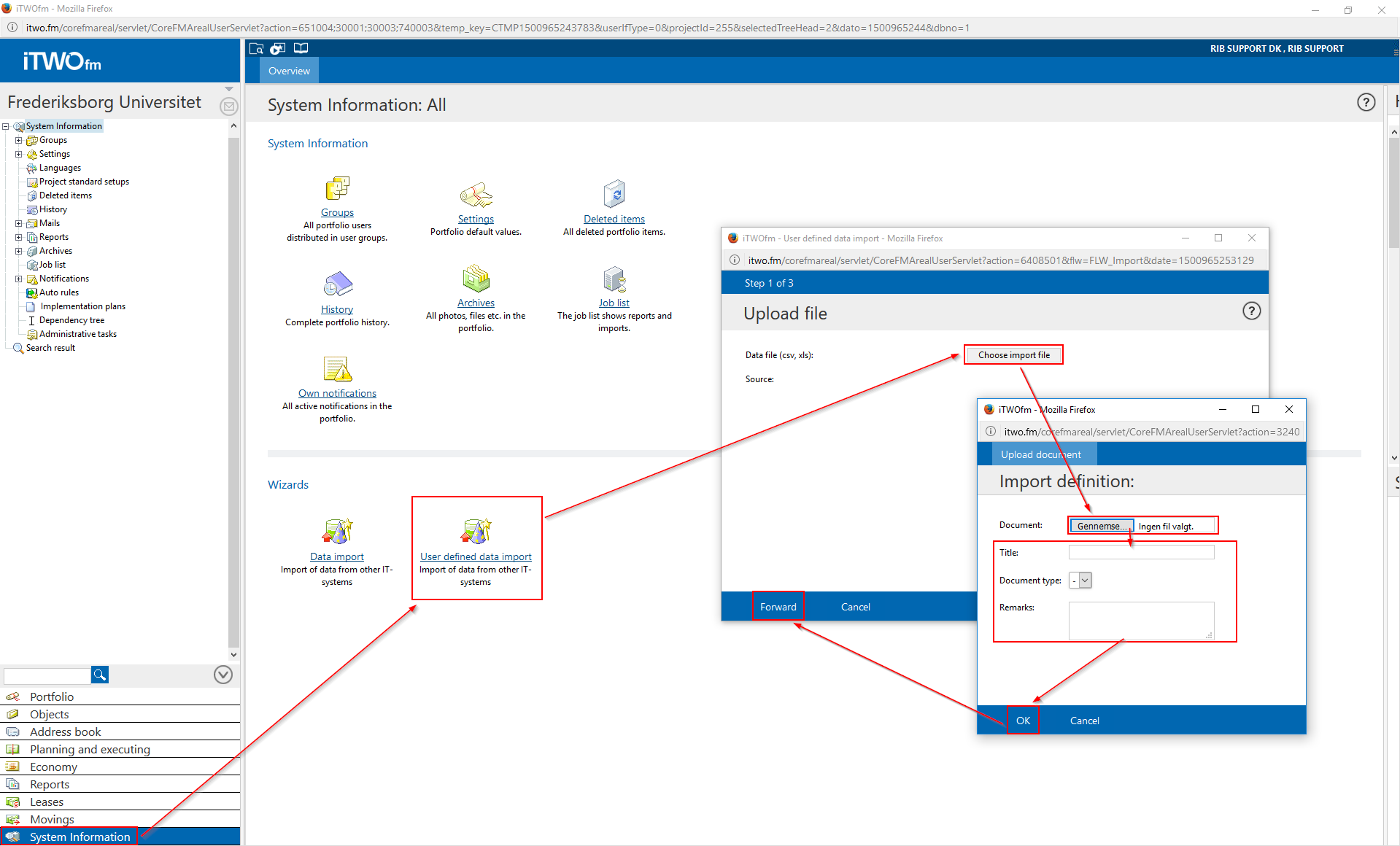
Task: Click the search magnifier button in sidebar
Action: pyautogui.click(x=100, y=675)
